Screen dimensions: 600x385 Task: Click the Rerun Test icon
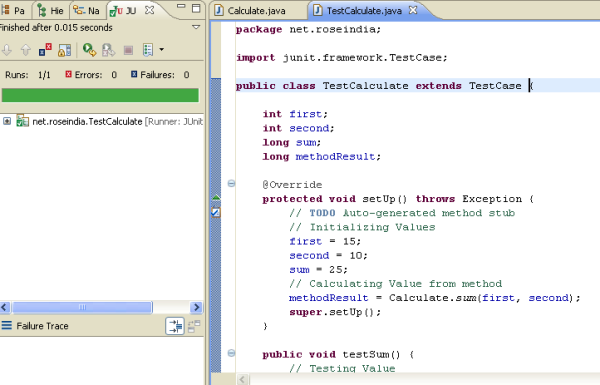pos(90,50)
